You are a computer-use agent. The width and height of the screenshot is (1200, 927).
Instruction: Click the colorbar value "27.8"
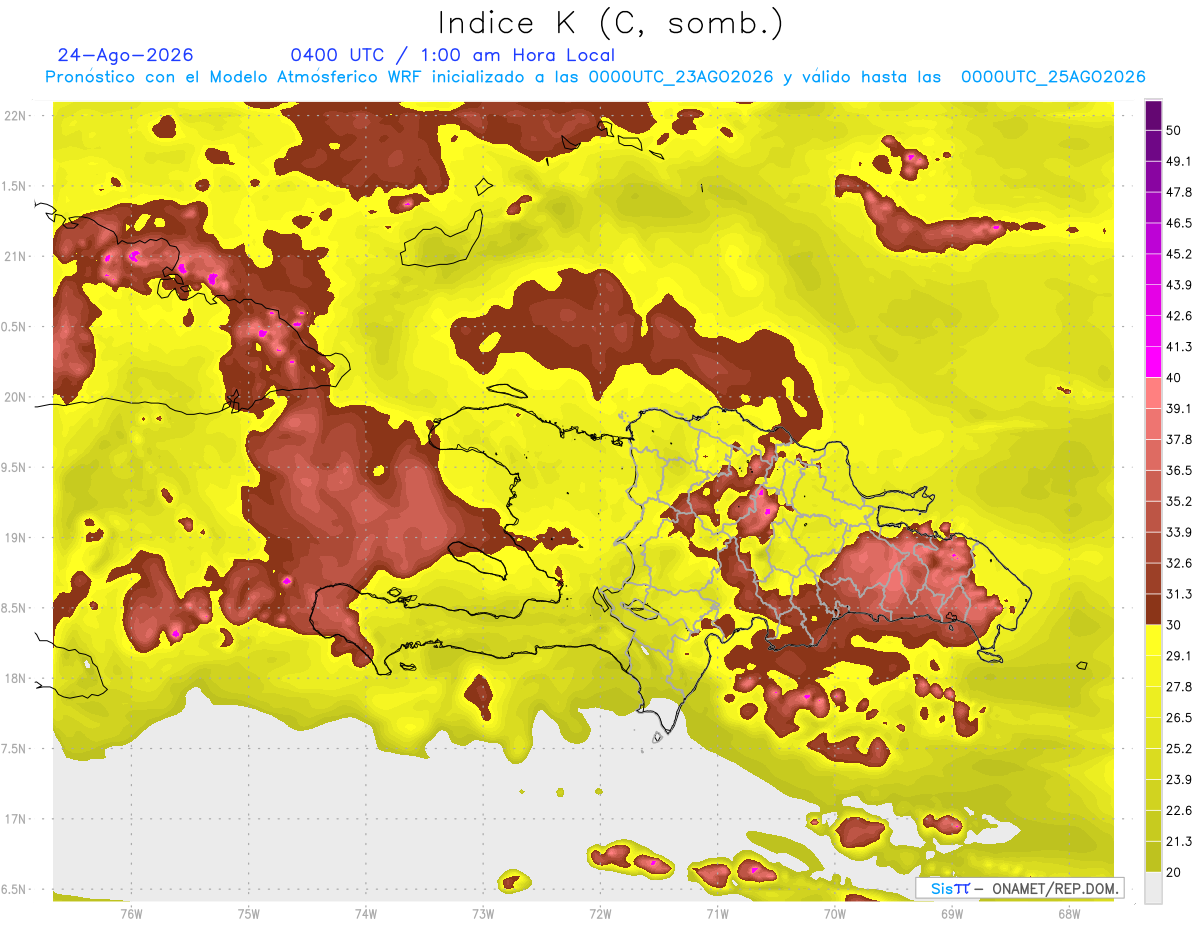pyautogui.click(x=1179, y=687)
